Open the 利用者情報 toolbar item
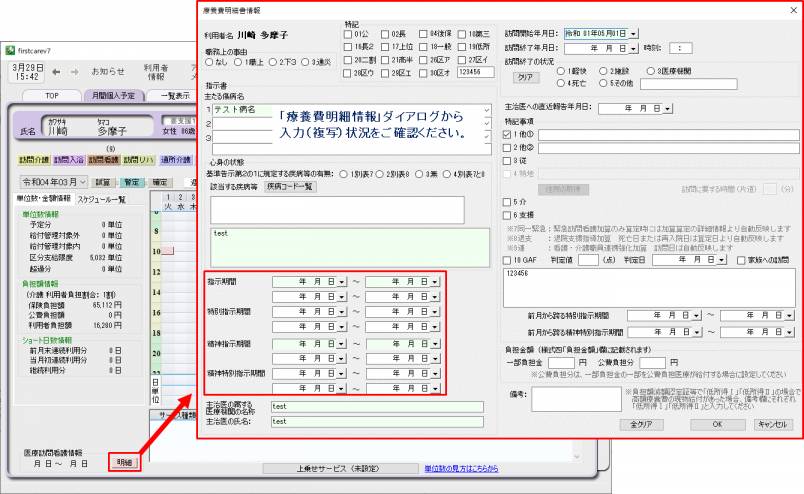Screen dimensions: 804x494 155,71
